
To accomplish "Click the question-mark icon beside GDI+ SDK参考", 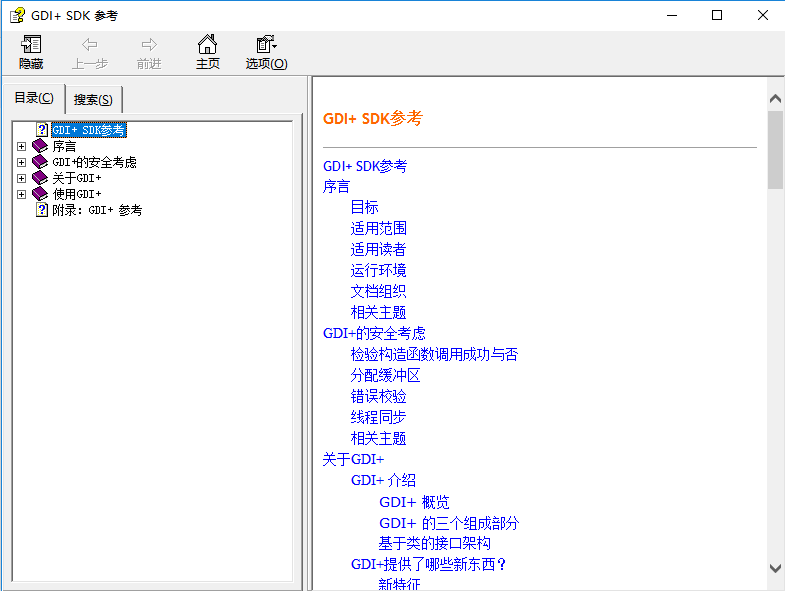I will pos(42,130).
